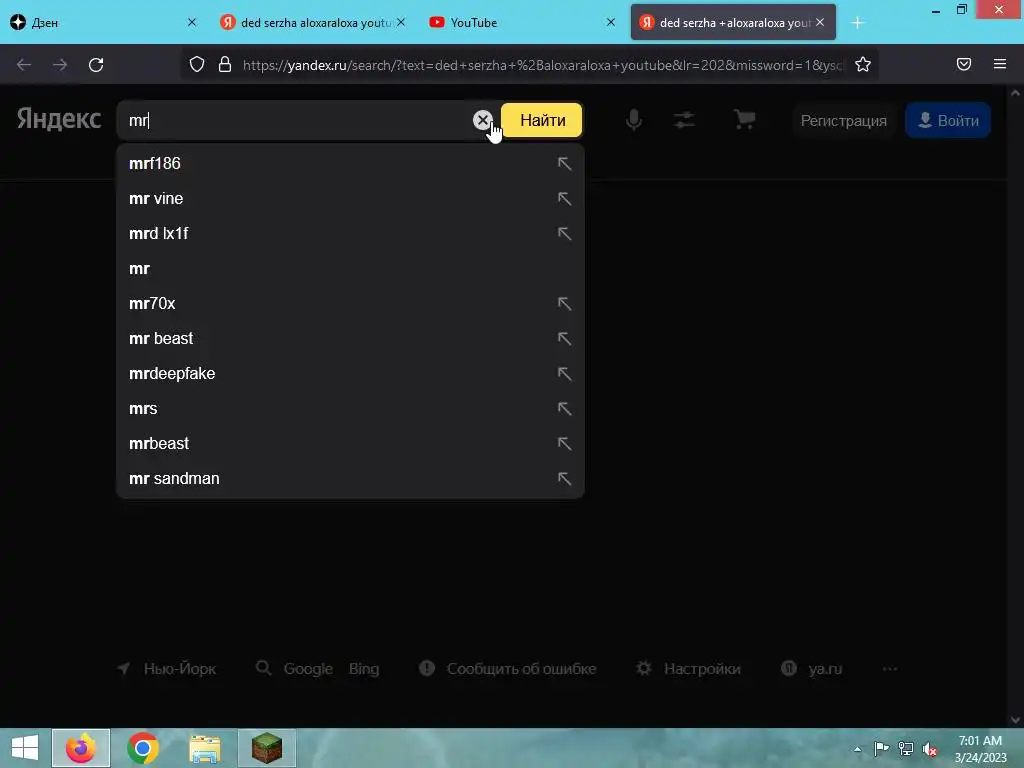
Task: Insert mrbeast using its arrow icon
Action: (564, 443)
